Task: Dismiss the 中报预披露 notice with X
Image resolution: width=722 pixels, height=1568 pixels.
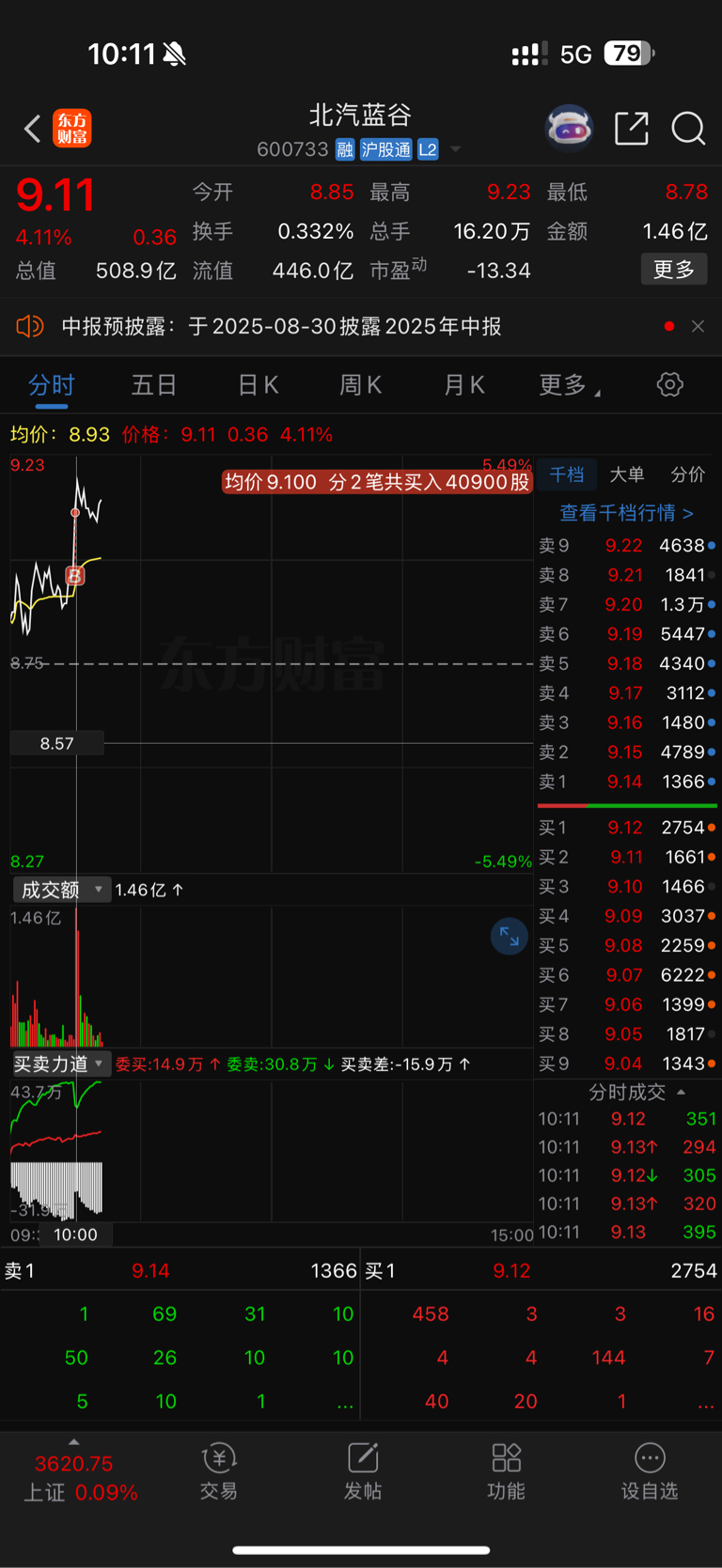Action: click(x=698, y=326)
